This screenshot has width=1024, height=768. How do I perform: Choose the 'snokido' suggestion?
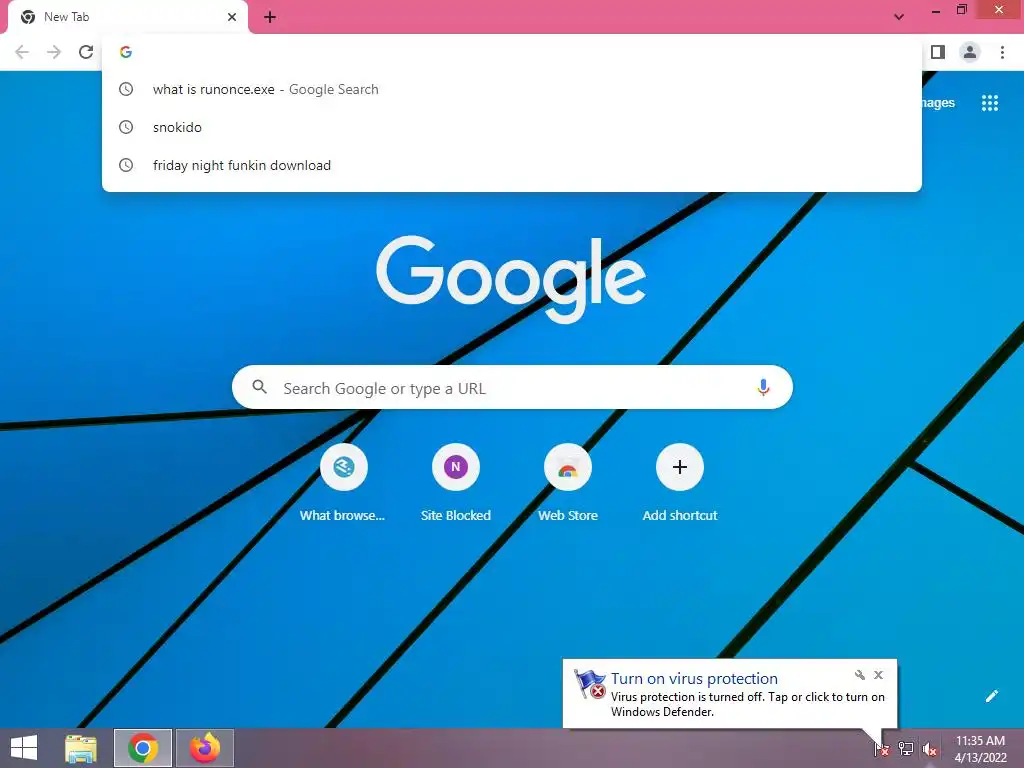tap(512, 127)
